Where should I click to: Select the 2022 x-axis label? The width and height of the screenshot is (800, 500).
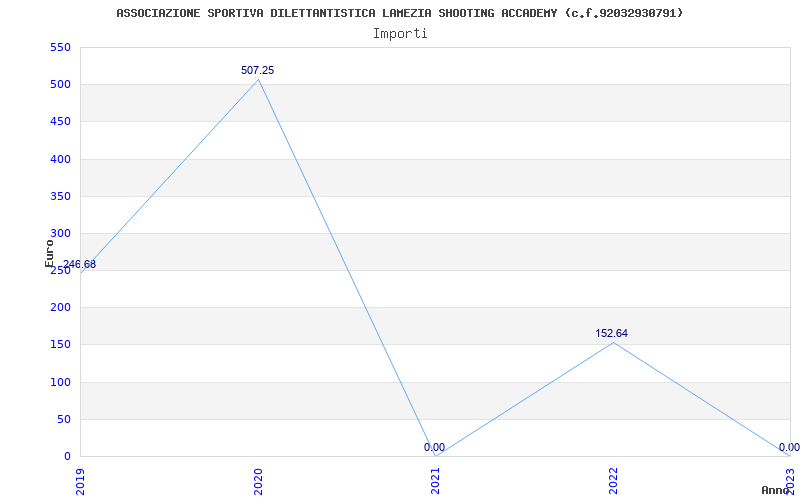click(x=613, y=481)
